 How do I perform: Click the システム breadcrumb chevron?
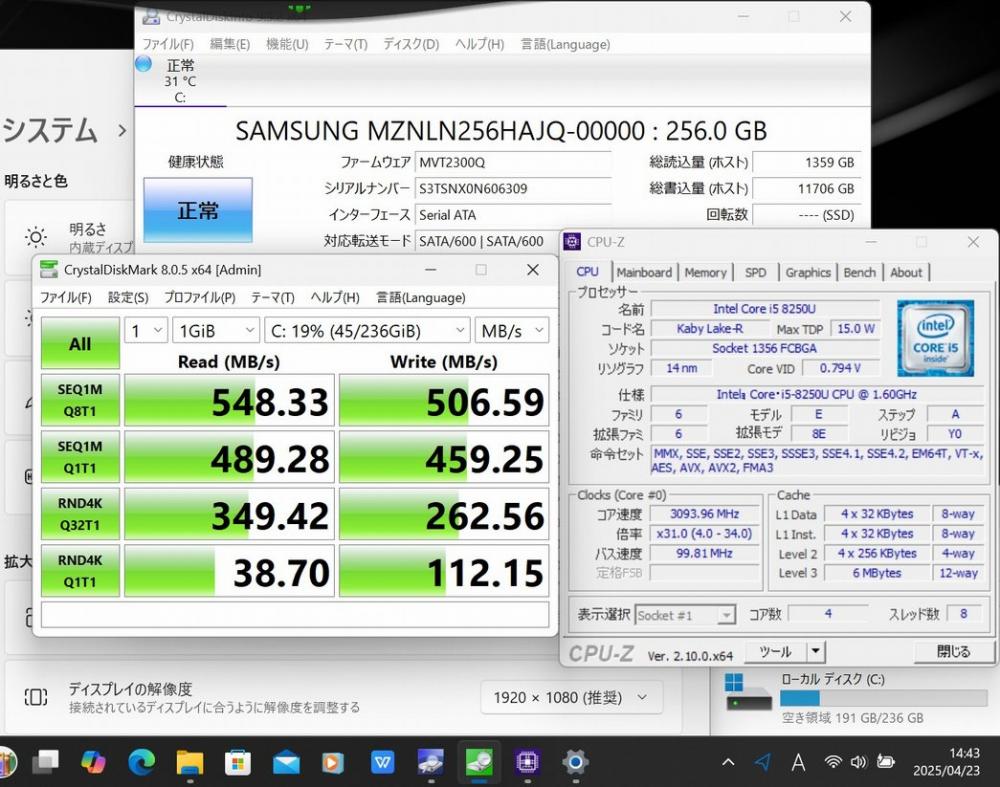point(122,131)
